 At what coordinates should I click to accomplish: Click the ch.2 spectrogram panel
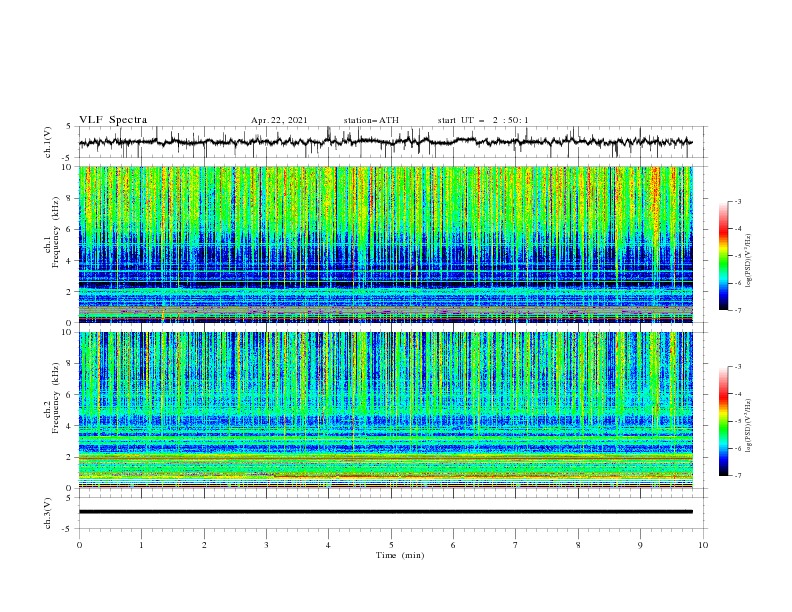(385, 410)
